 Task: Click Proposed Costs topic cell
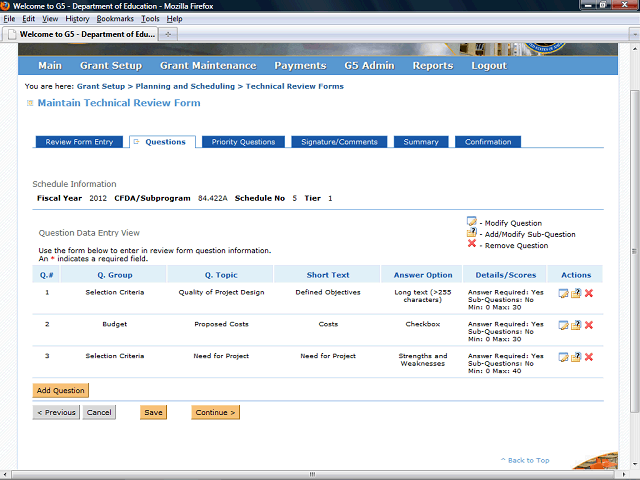(x=221, y=324)
